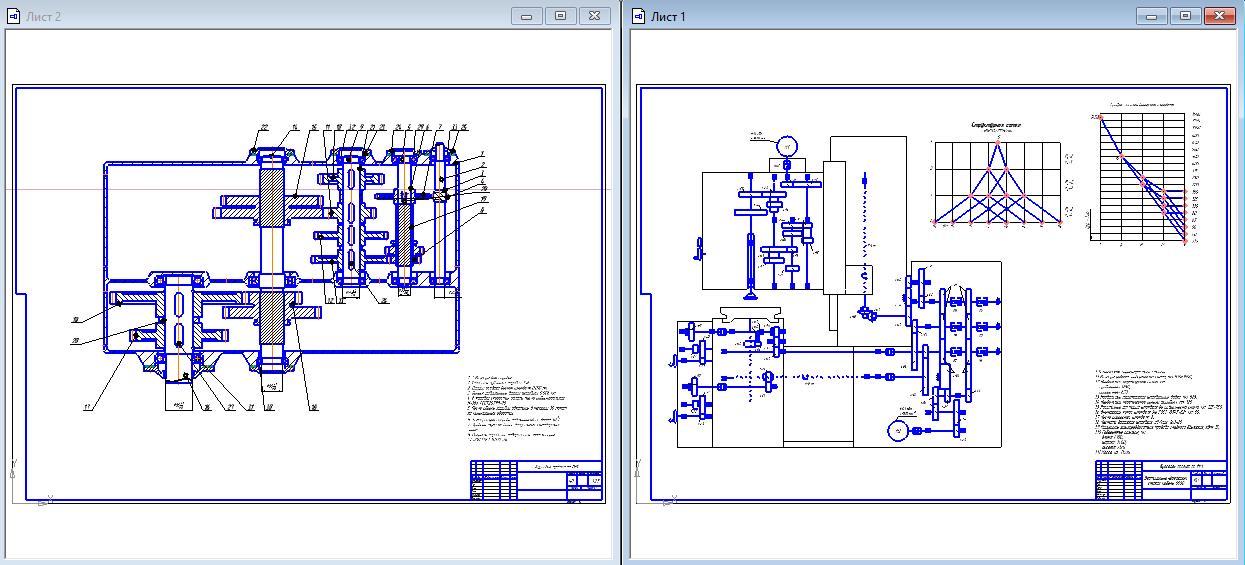Click the technical characteristics text in Лист 1
1245x565 pixels.
click(x=1158, y=412)
